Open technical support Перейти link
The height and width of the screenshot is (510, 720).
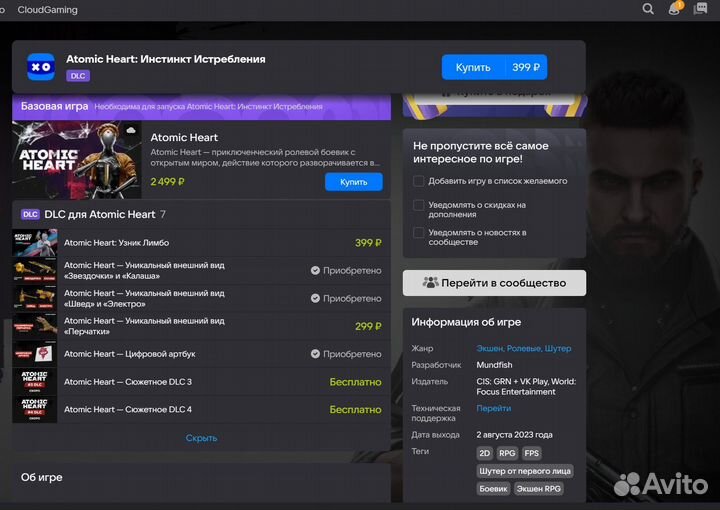point(493,408)
